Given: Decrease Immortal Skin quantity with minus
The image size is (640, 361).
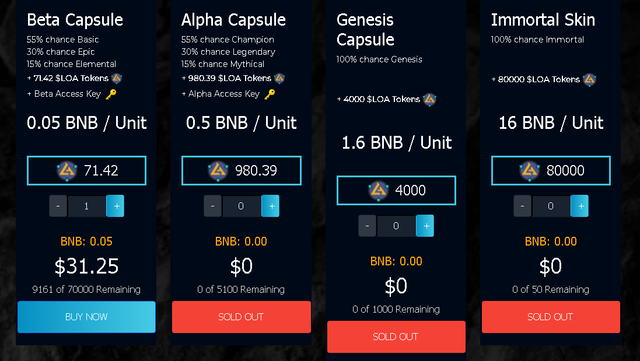Looking at the screenshot, I should point(522,206).
